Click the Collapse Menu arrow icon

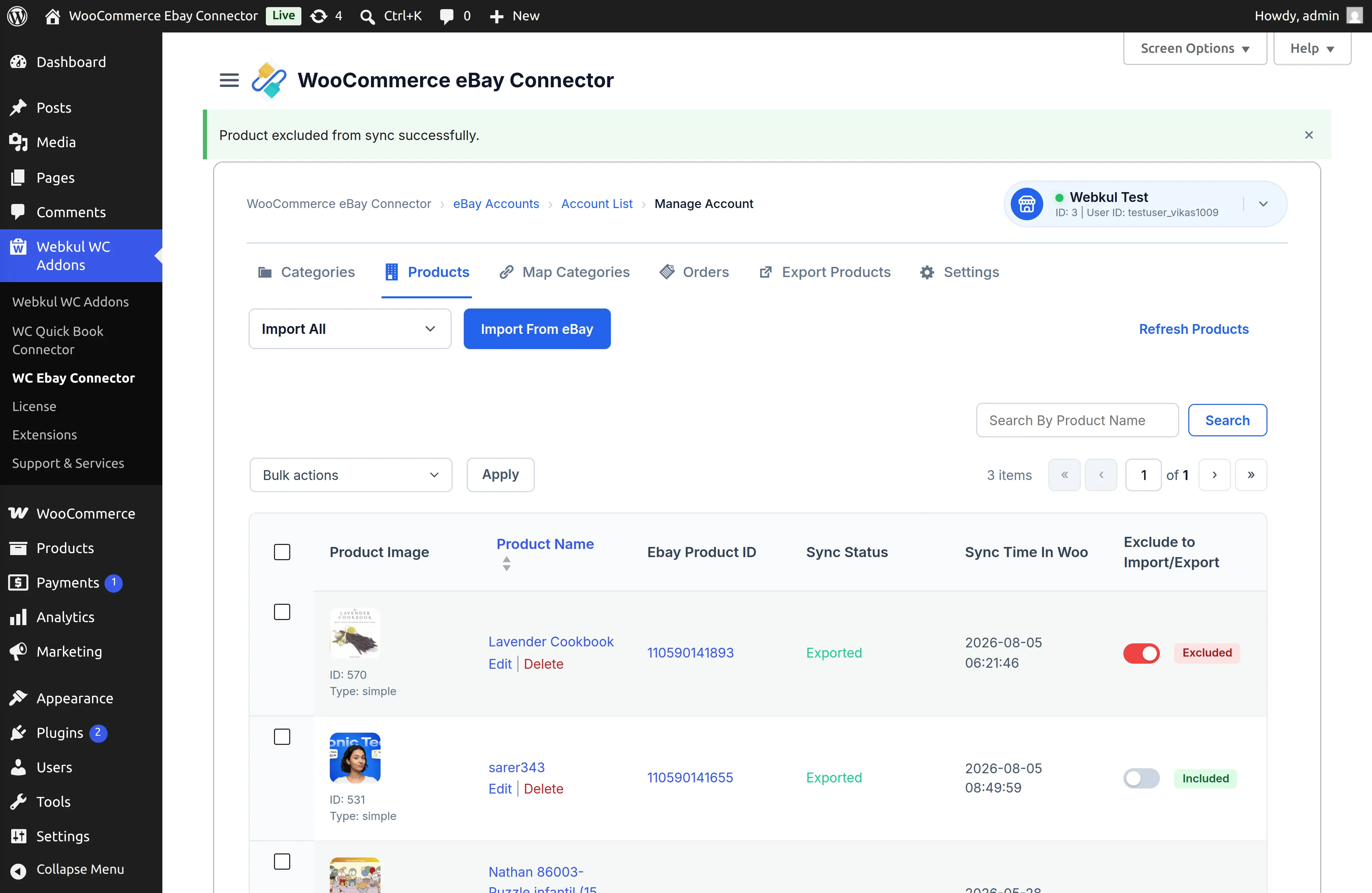click(19, 871)
